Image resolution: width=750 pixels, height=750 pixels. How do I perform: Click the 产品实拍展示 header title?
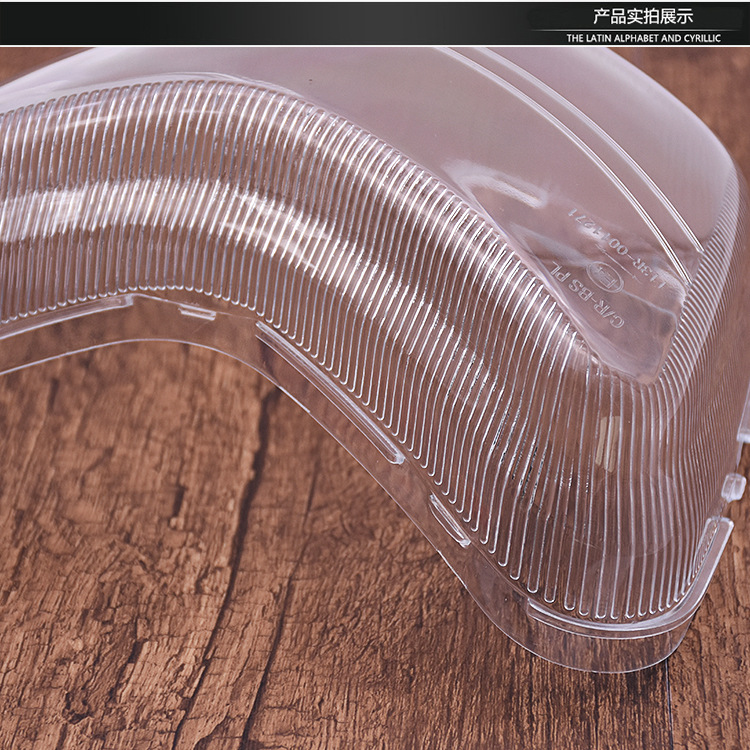(x=643, y=16)
